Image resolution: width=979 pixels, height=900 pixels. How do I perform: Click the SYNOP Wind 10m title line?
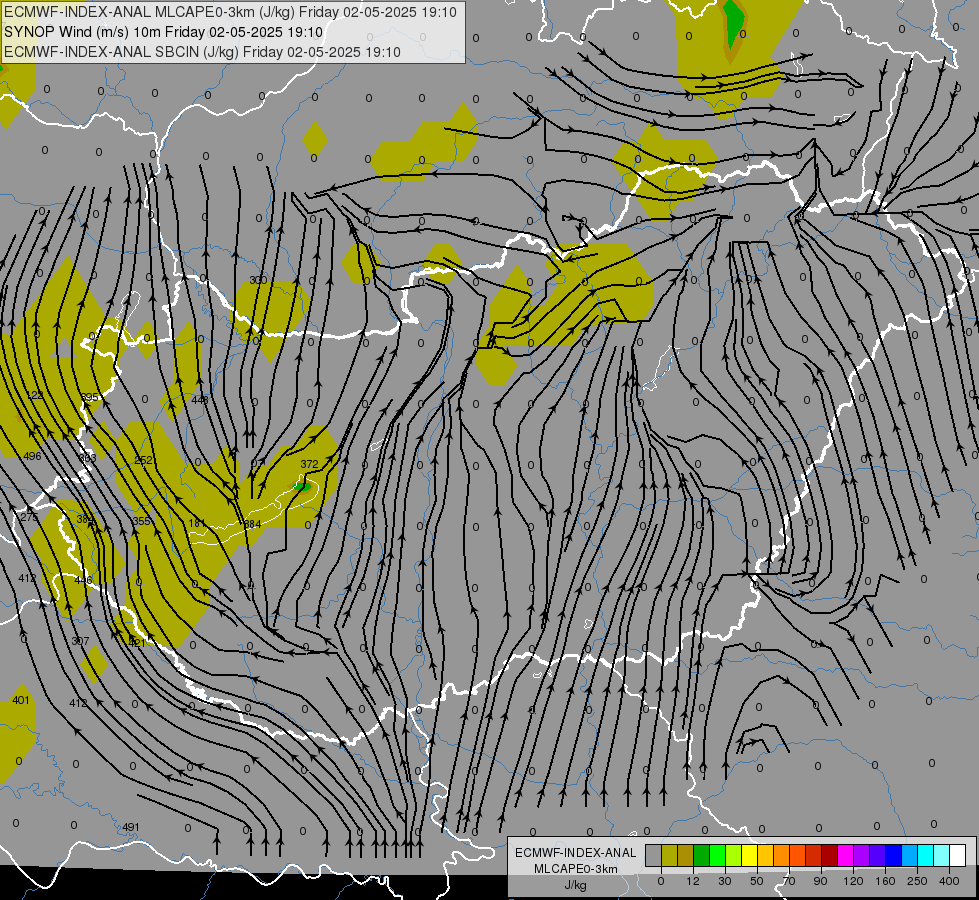164,32
